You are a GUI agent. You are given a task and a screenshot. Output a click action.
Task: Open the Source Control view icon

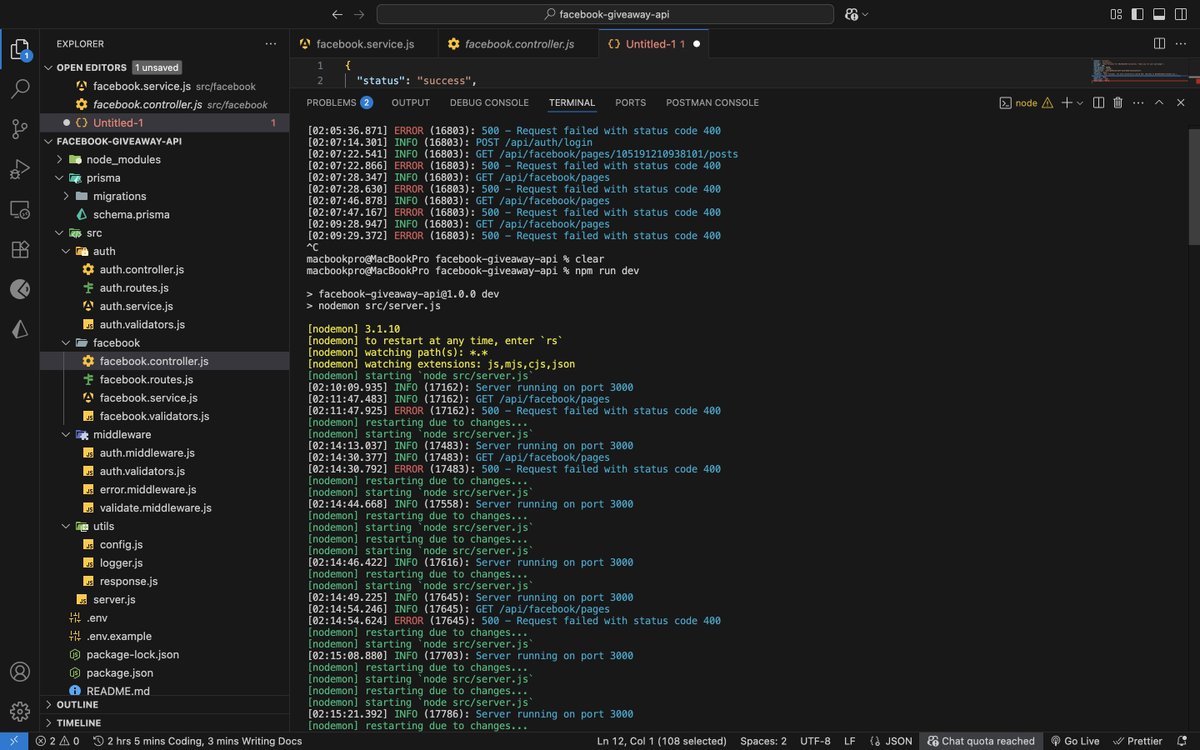click(19, 129)
